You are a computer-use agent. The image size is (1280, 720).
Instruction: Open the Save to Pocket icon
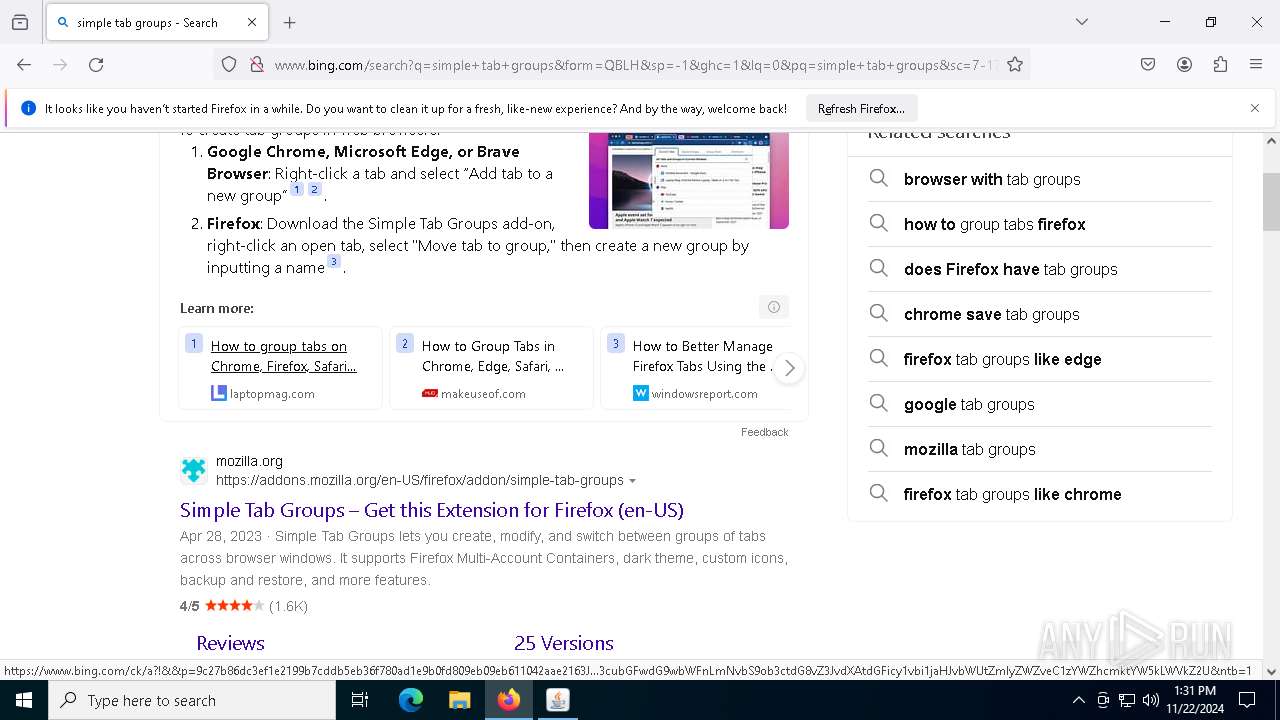(1148, 65)
